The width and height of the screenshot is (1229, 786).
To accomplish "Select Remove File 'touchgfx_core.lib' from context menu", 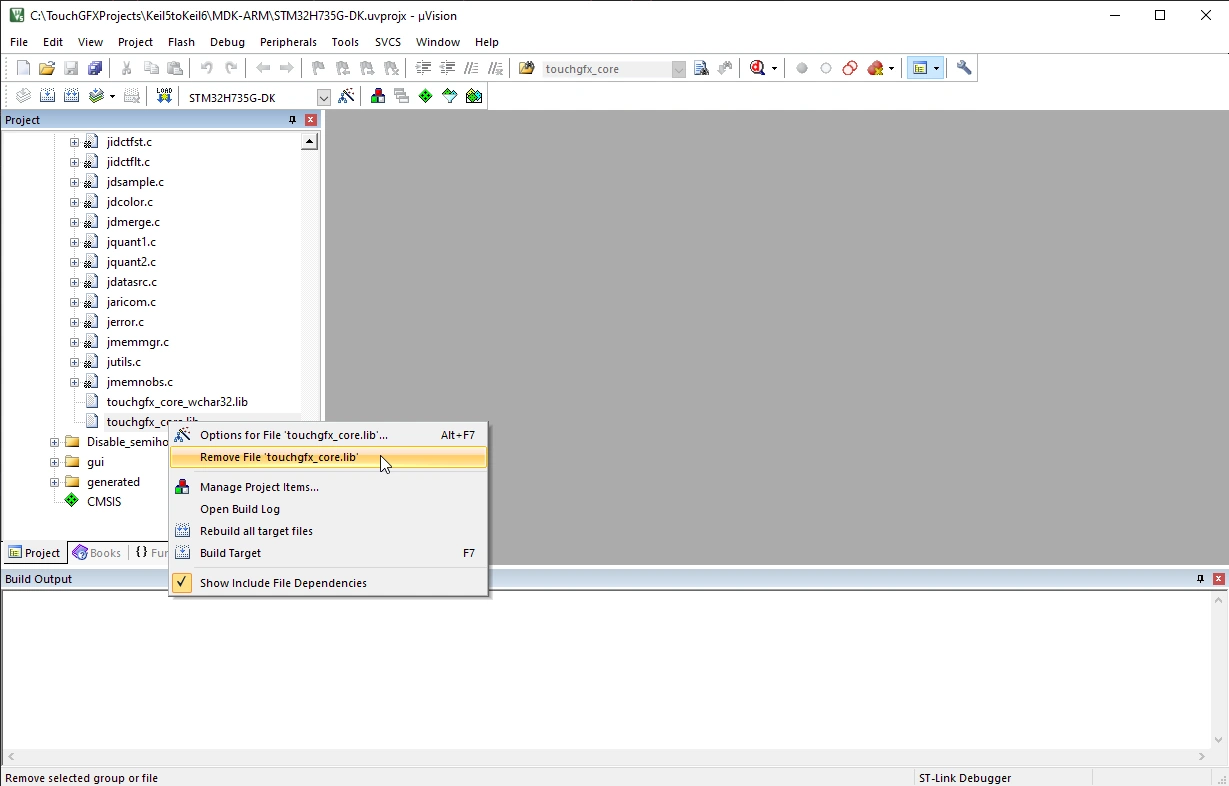I will coord(279,457).
